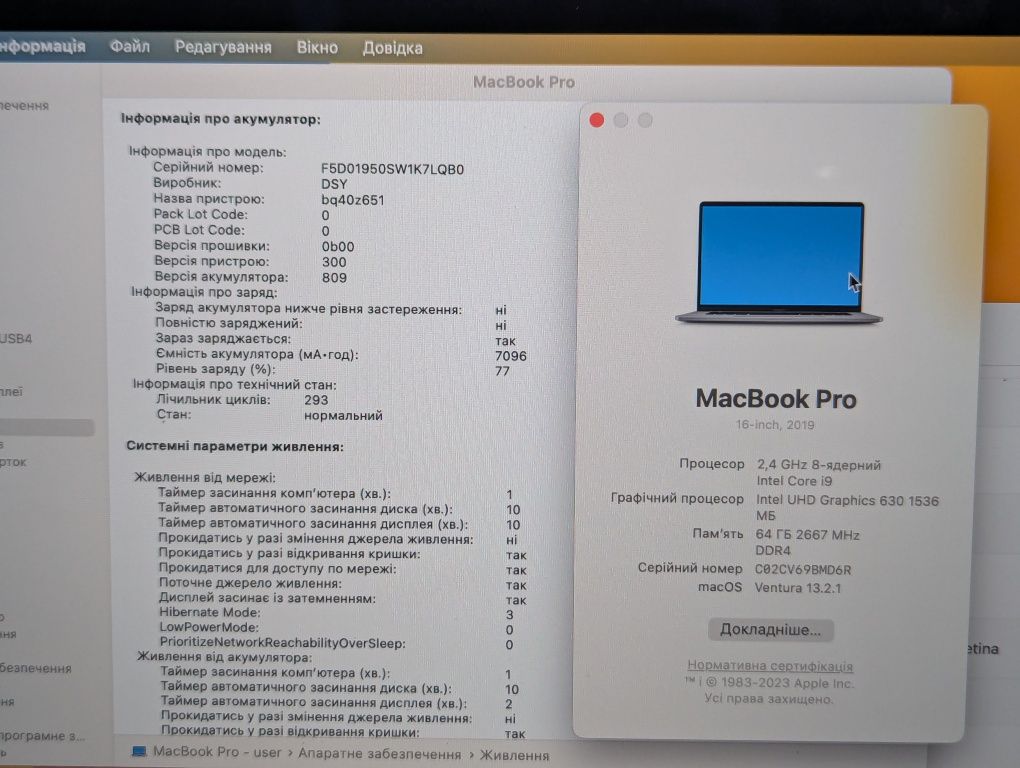Click macOS version 'Ventura 13.2.1'

[798, 588]
